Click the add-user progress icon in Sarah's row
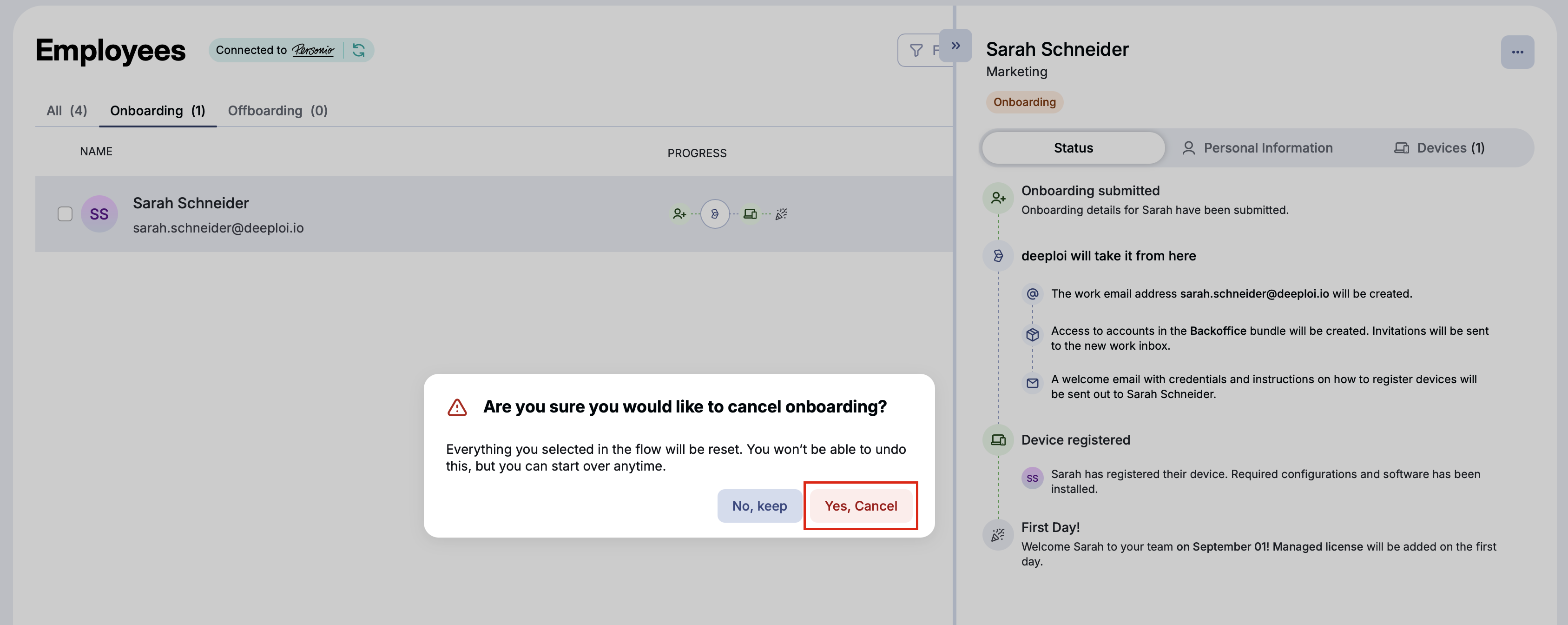 point(679,214)
